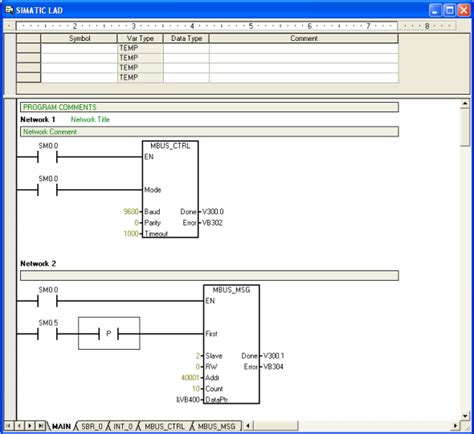Switch to the MBUS_CTRL tab
Image resolution: width=474 pixels, height=434 pixels.
(165, 426)
